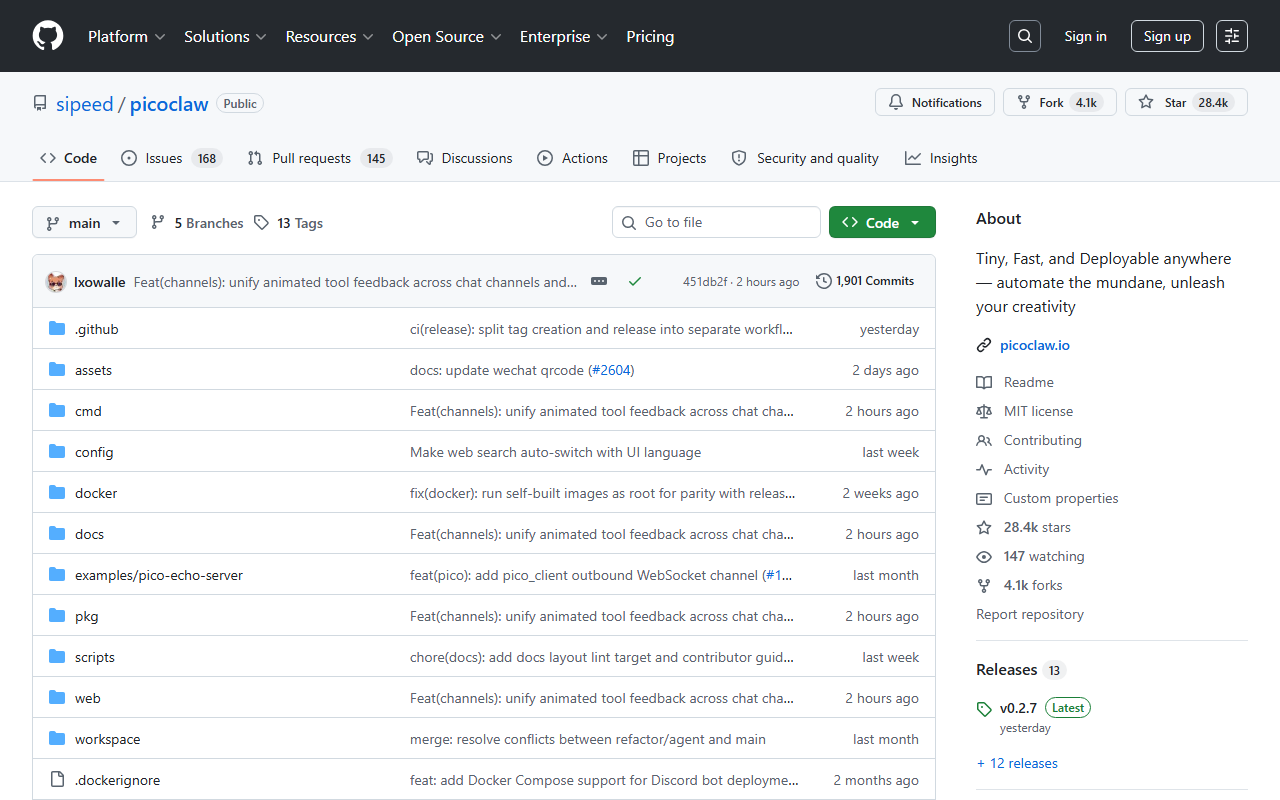Expand the Solutions menu
Screen dimensions: 1280x800
[225, 36]
